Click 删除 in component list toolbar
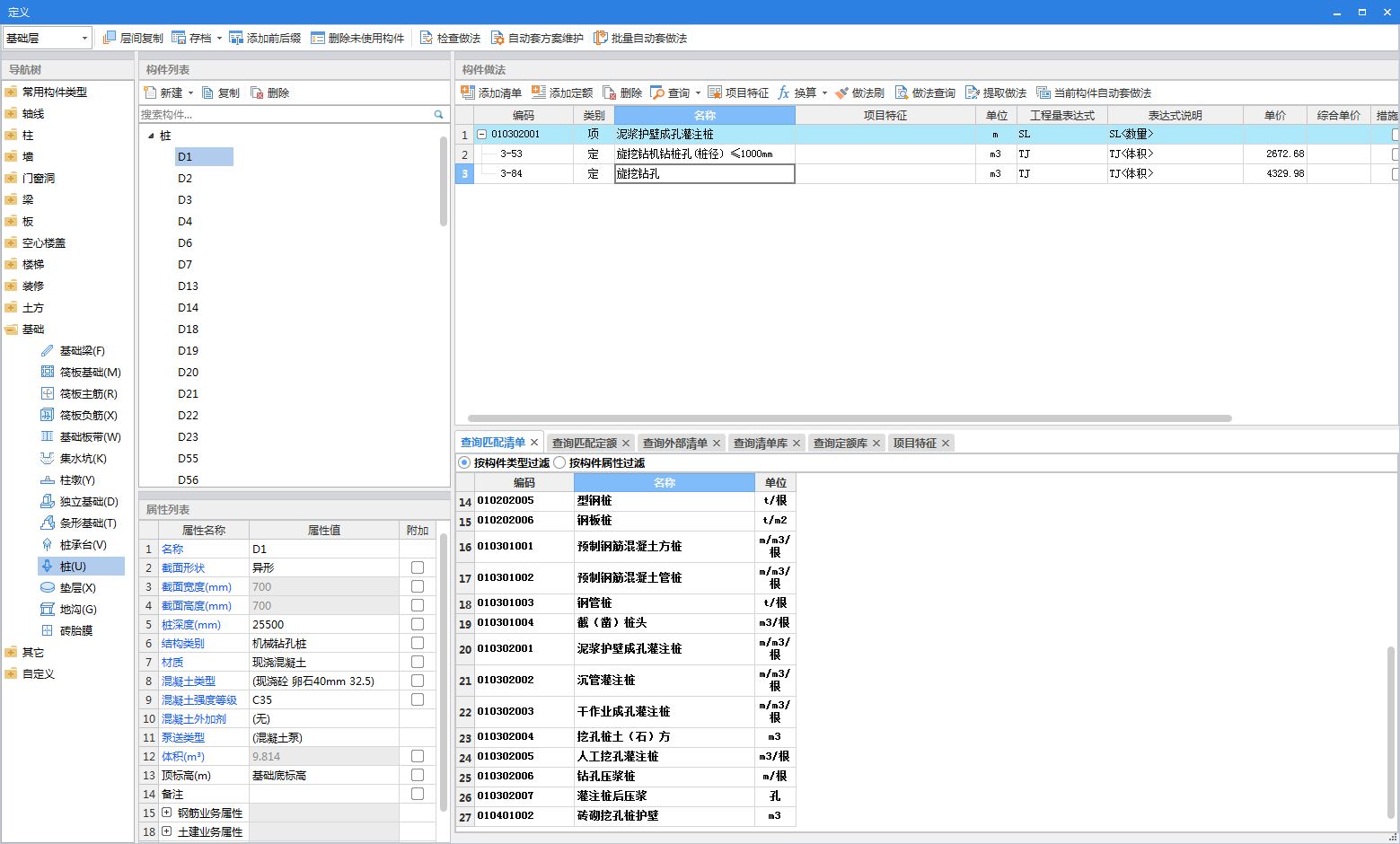The width and height of the screenshot is (1400, 844). [269, 92]
